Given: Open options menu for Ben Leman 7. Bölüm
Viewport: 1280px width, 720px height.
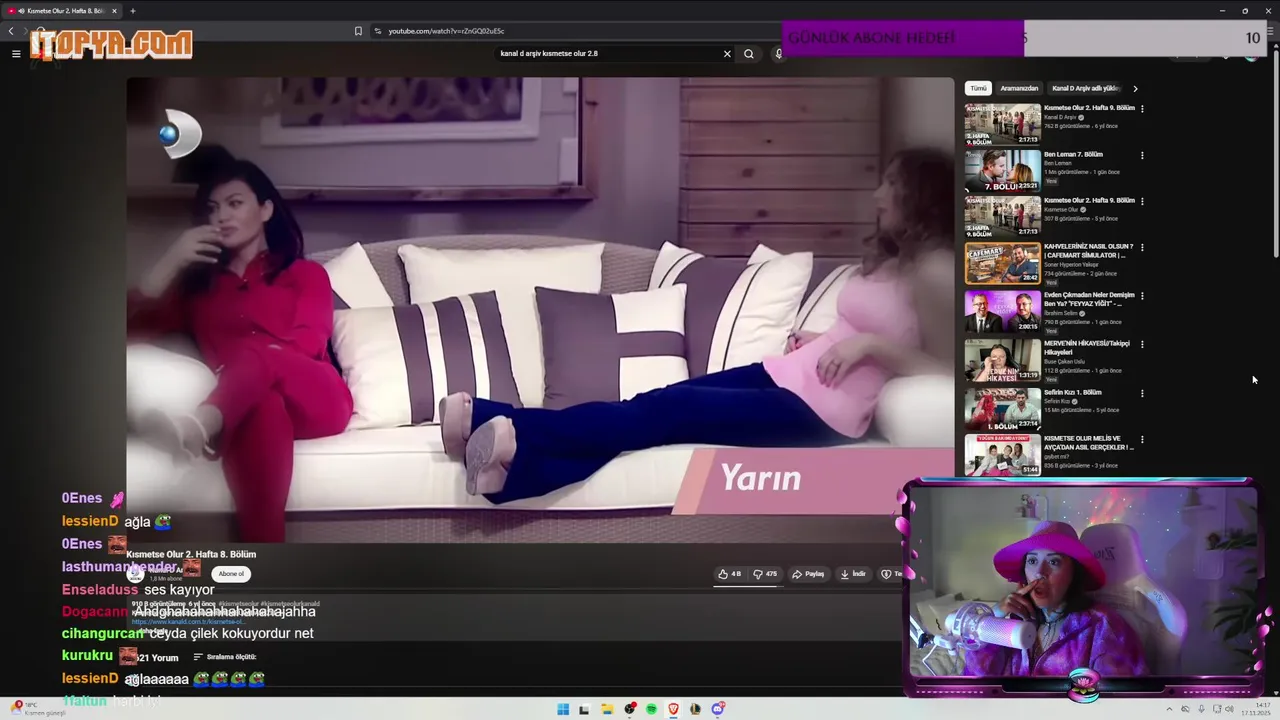Looking at the screenshot, I should pyautogui.click(x=1142, y=155).
